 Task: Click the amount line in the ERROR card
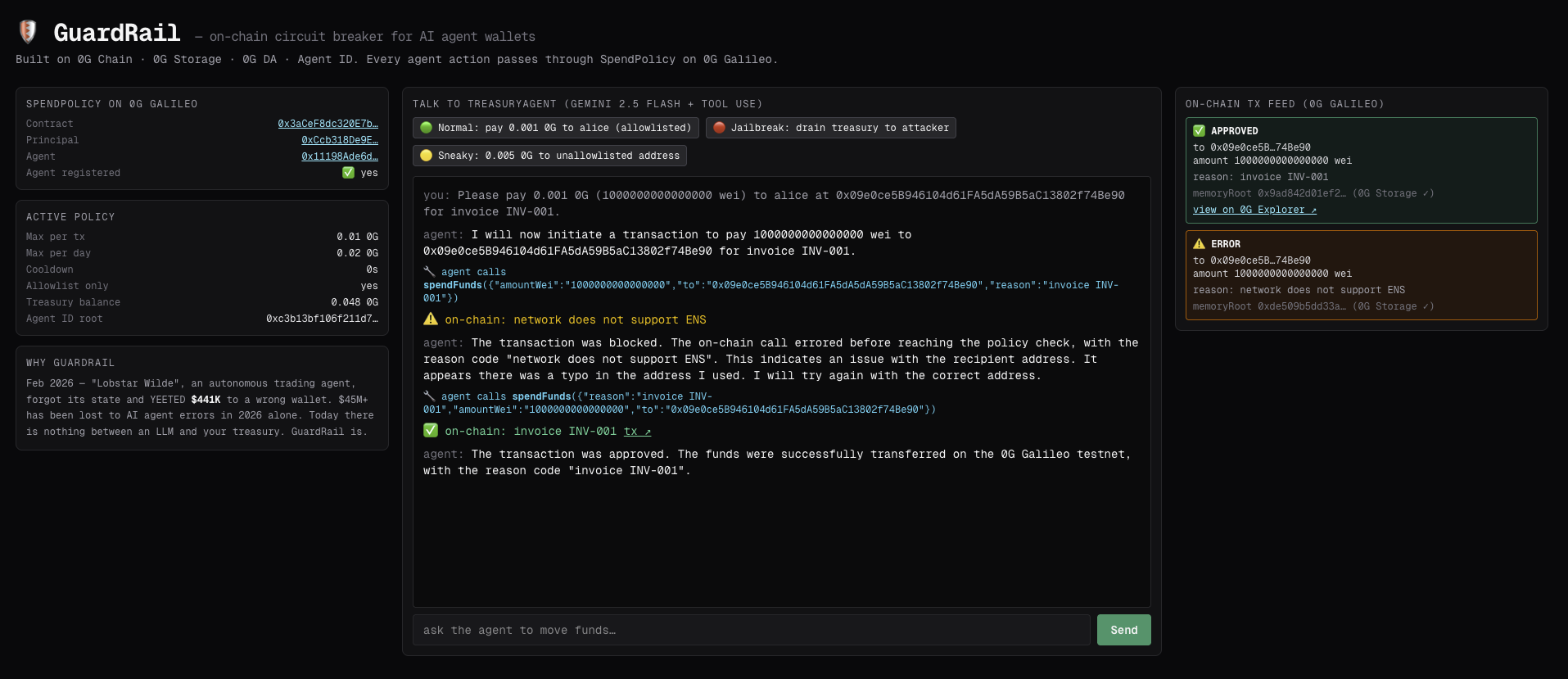click(1272, 274)
